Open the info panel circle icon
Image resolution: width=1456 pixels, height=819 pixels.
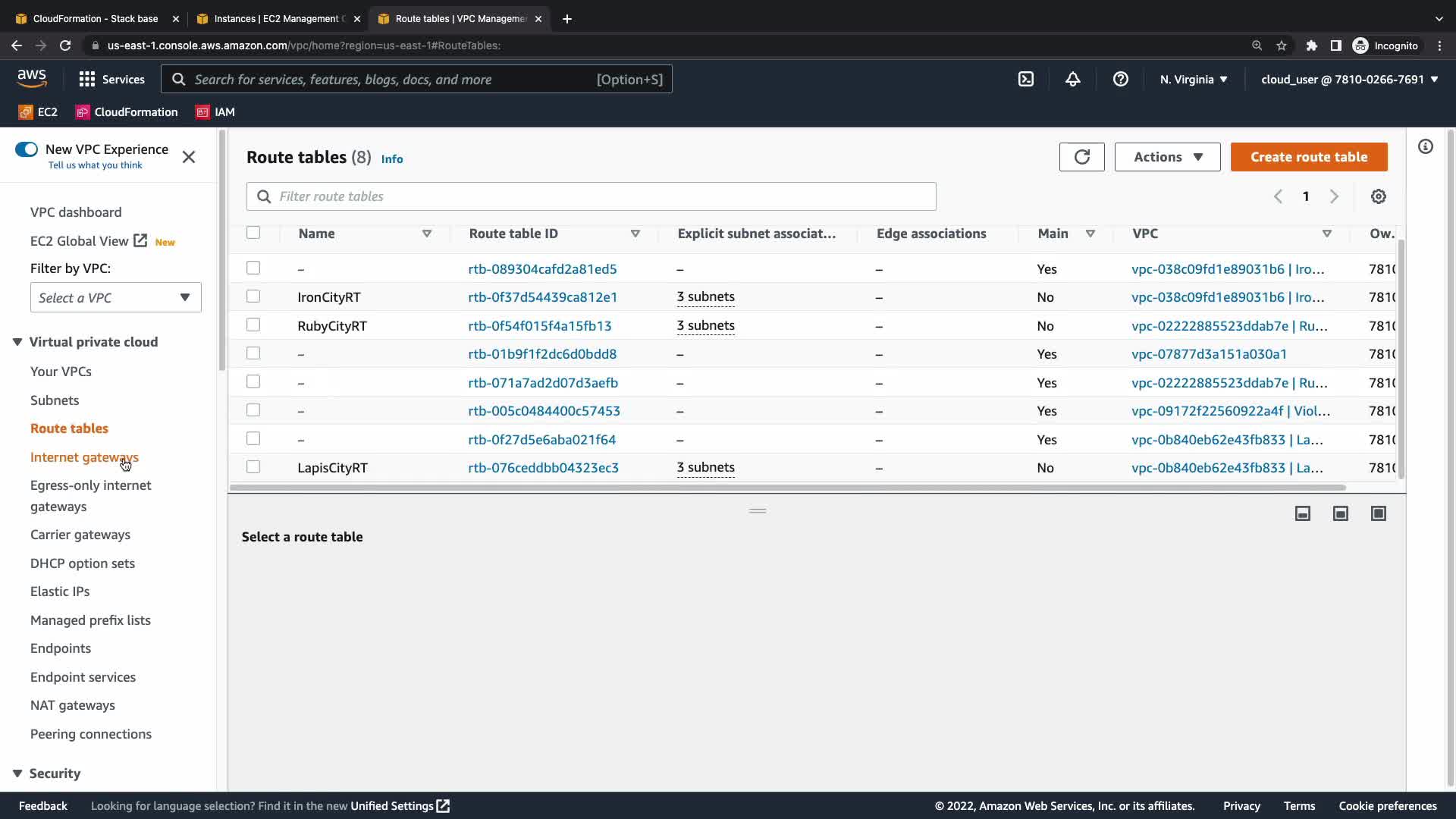point(1425,146)
